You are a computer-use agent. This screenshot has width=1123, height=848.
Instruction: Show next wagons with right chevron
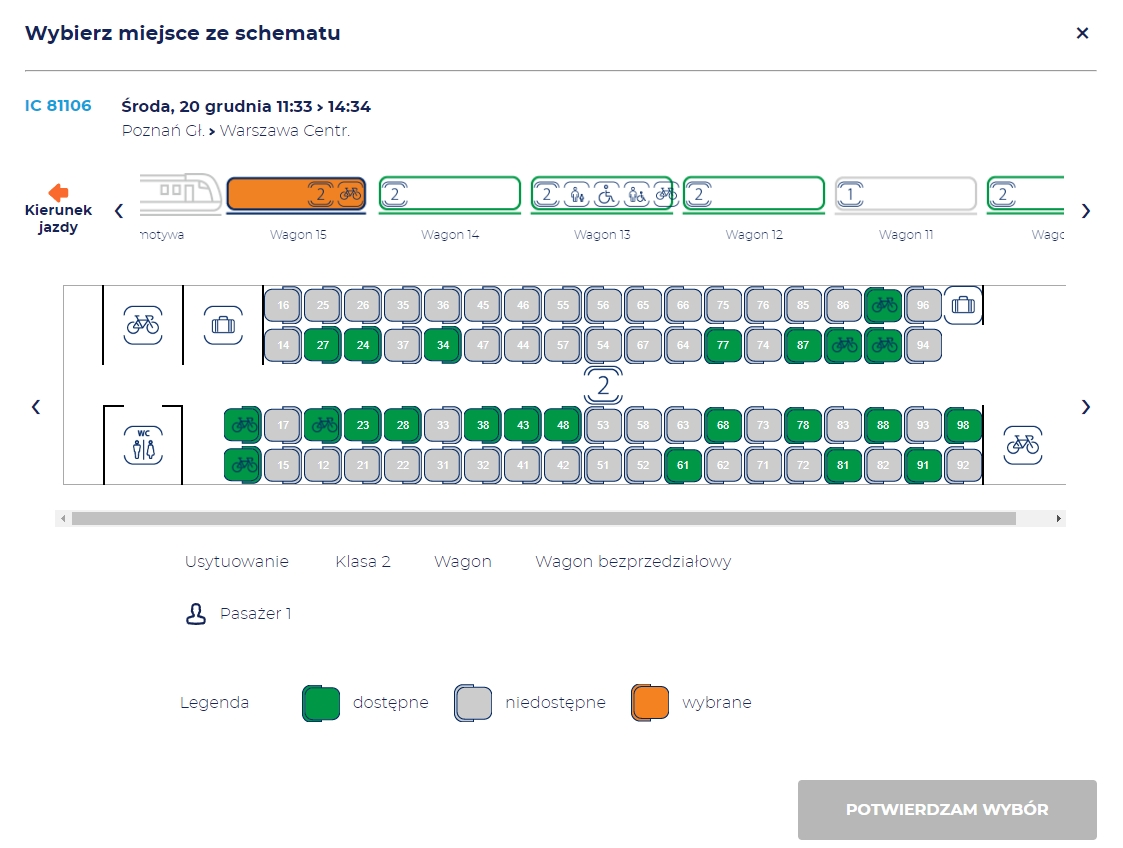coord(1086,211)
